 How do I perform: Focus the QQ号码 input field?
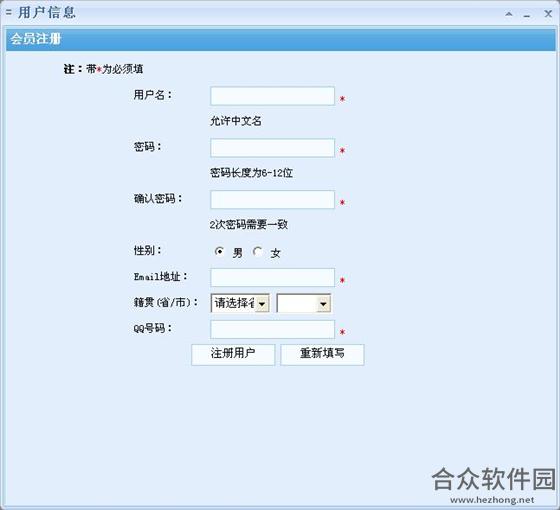coord(272,329)
